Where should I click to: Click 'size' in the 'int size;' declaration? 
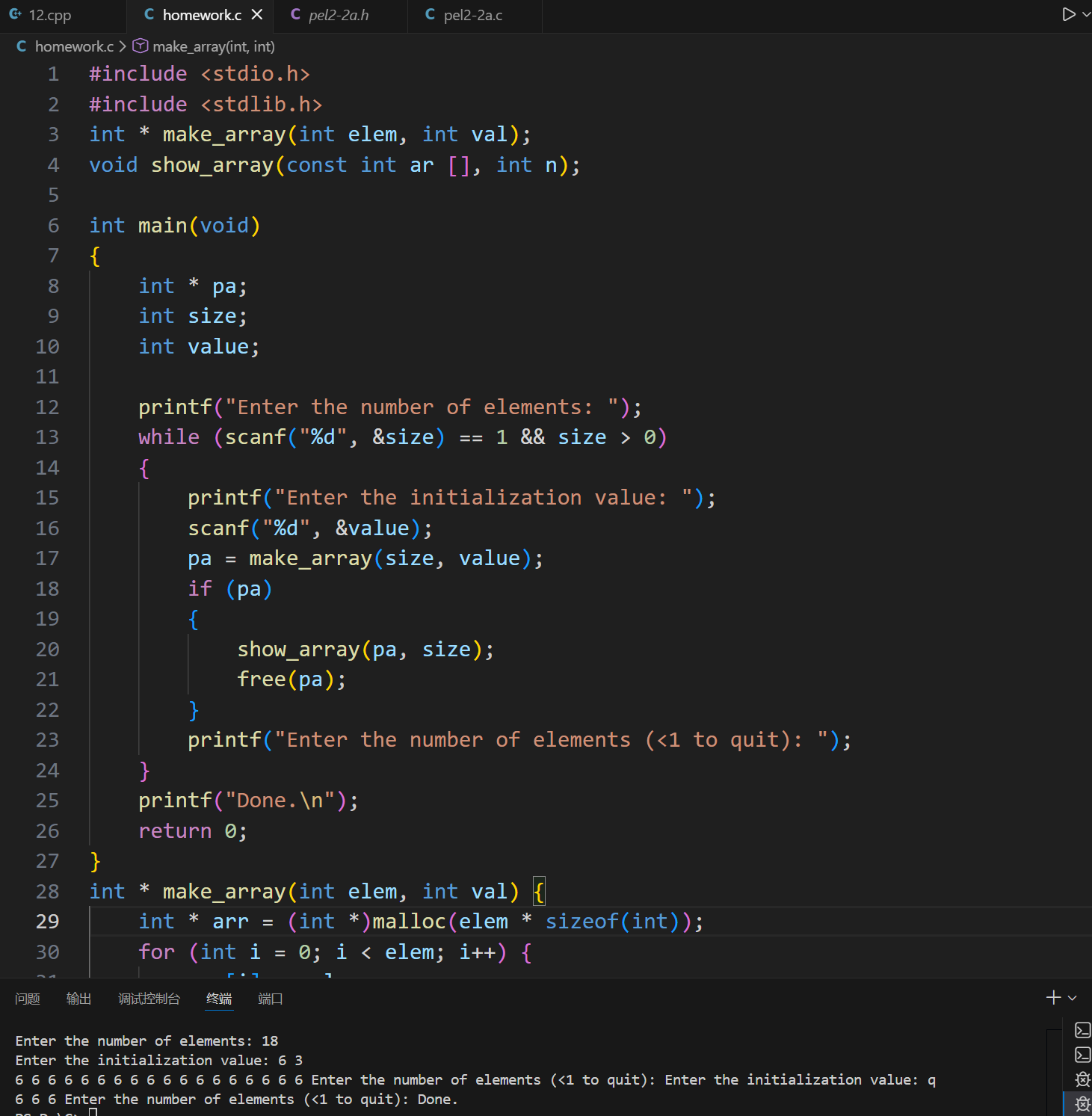pos(212,316)
